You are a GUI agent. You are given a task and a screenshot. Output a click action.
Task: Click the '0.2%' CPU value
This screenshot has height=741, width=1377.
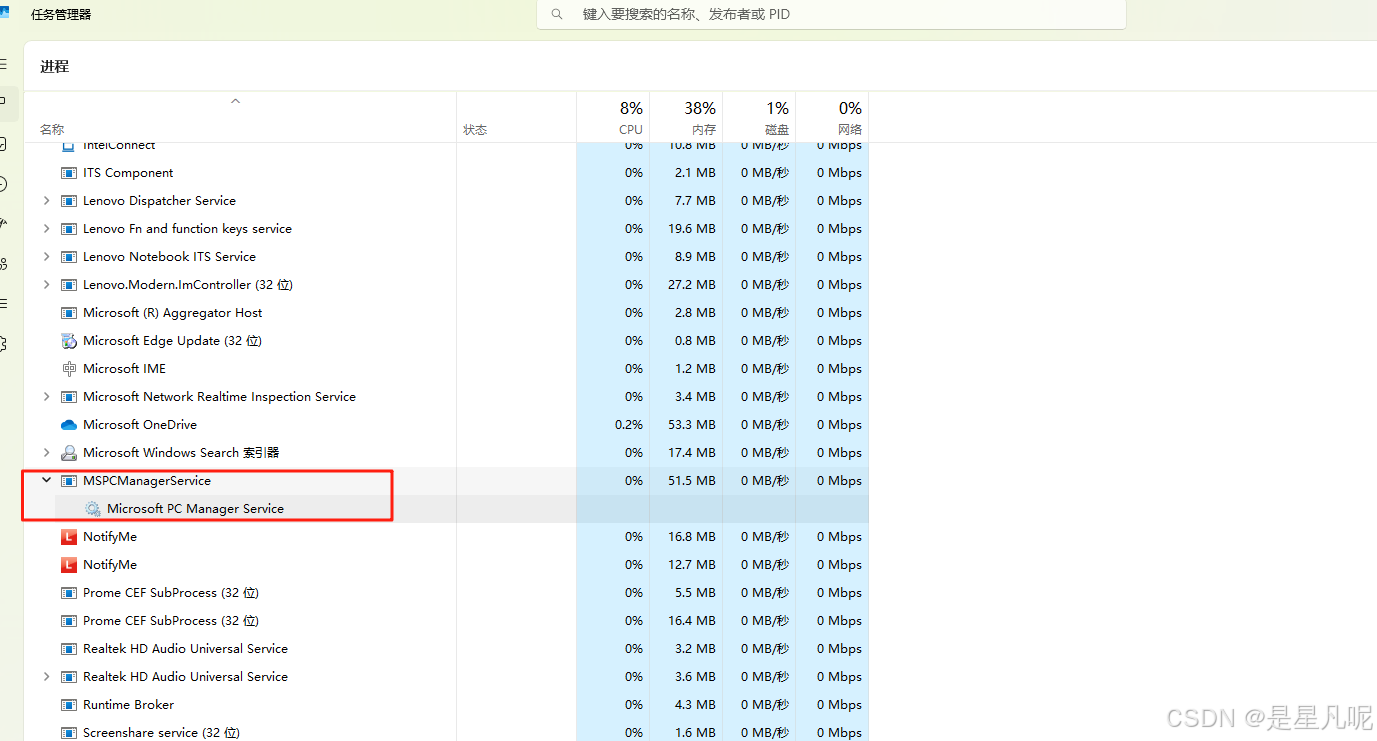pos(629,425)
